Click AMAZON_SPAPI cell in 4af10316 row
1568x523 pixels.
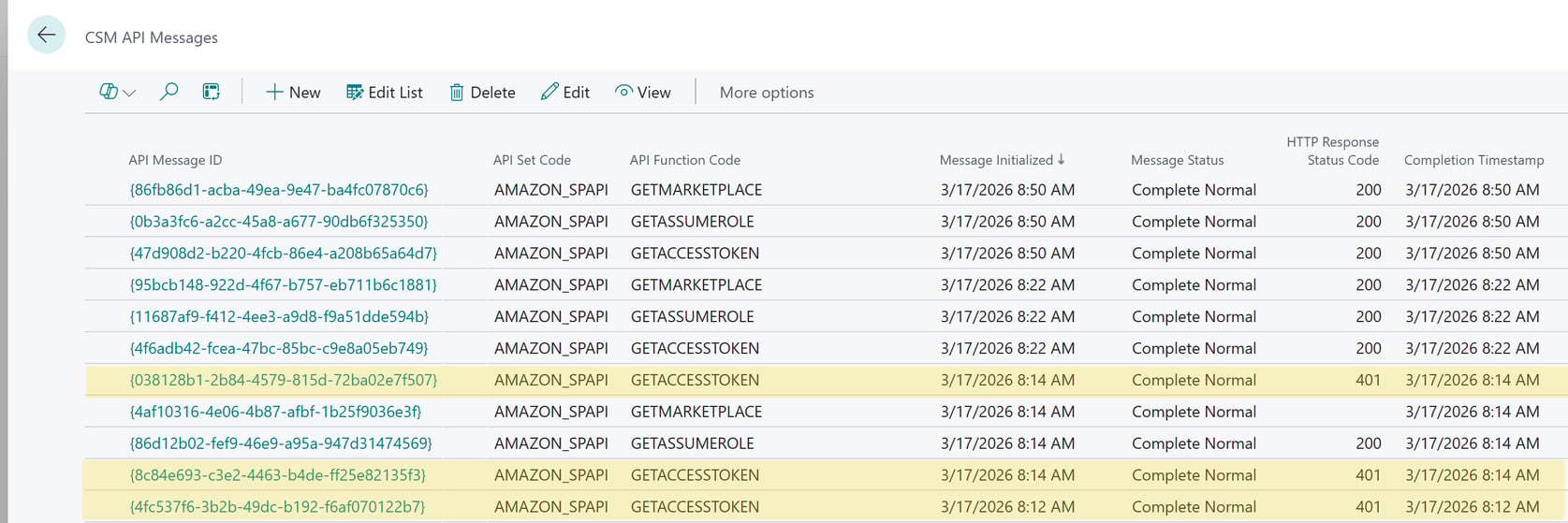pyautogui.click(x=551, y=412)
